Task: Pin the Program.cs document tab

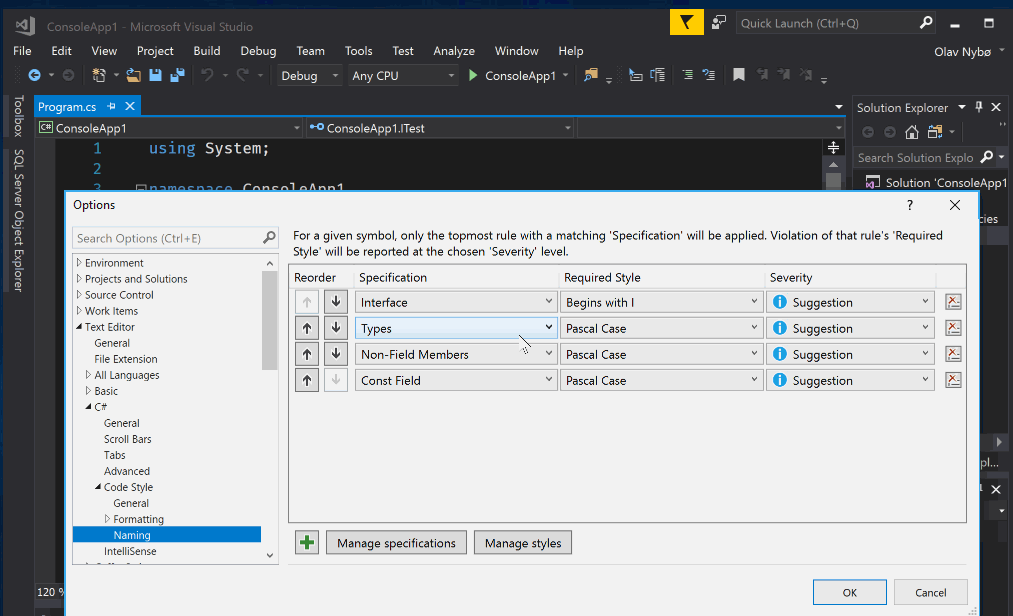Action: point(112,106)
